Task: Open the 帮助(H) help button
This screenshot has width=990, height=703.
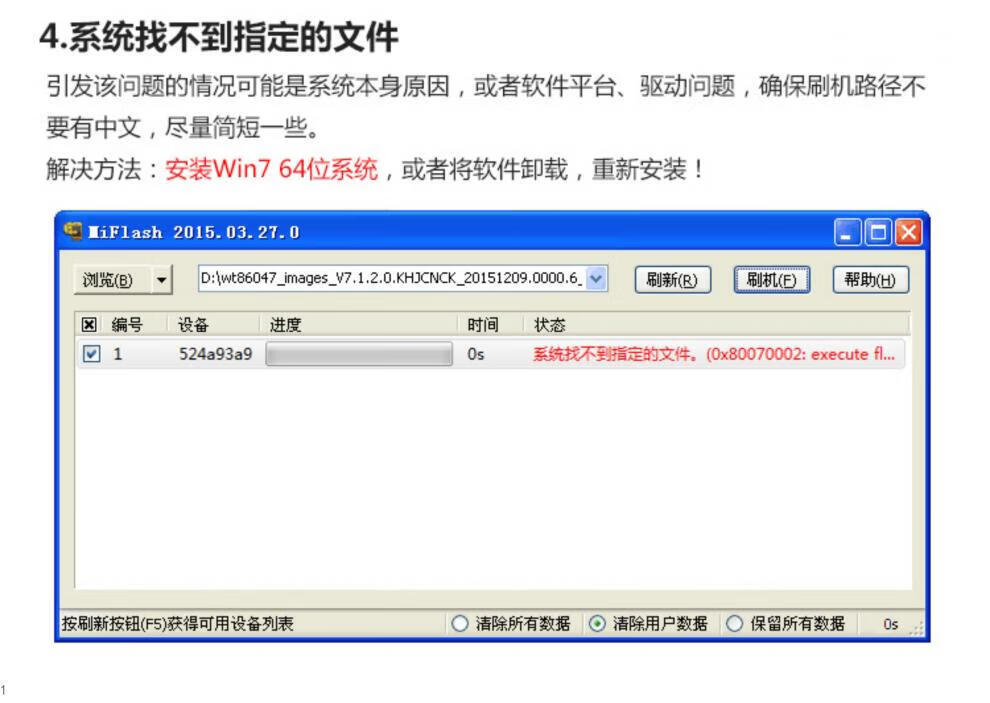Action: coord(870,280)
